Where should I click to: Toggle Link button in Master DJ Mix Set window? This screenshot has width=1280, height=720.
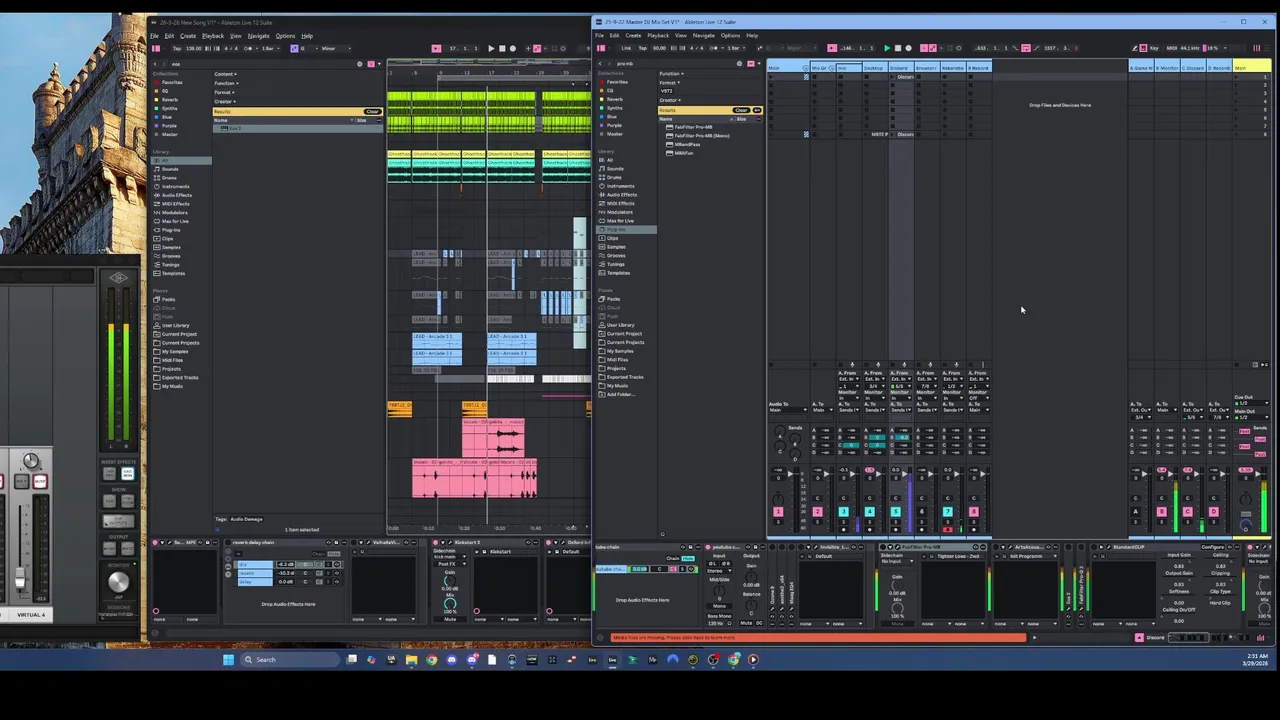(626, 48)
